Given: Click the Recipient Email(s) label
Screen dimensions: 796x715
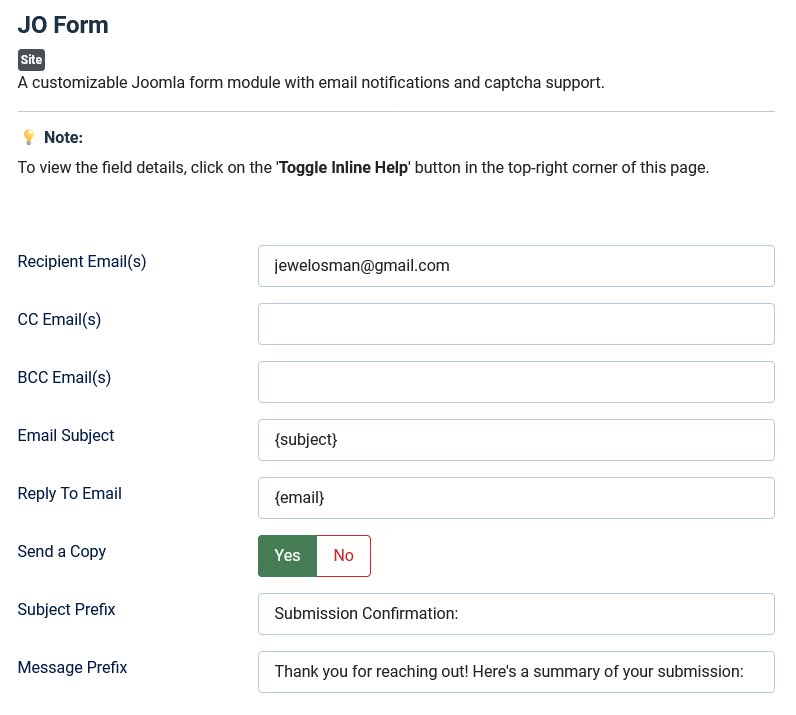Looking at the screenshot, I should point(82,262).
